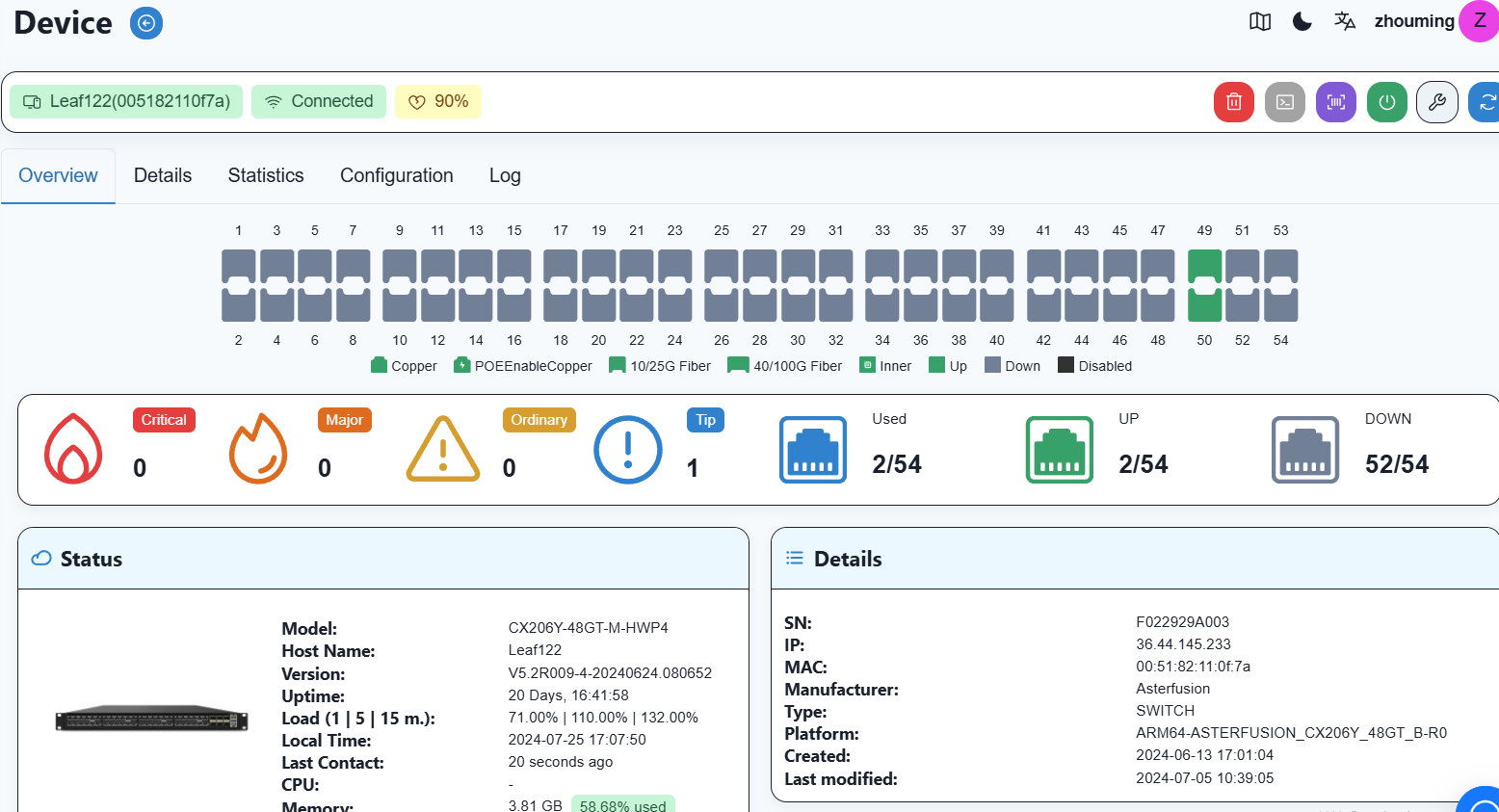Click the 58.68% used memory badge
Screen dimensions: 1499x812
[x=623, y=805]
